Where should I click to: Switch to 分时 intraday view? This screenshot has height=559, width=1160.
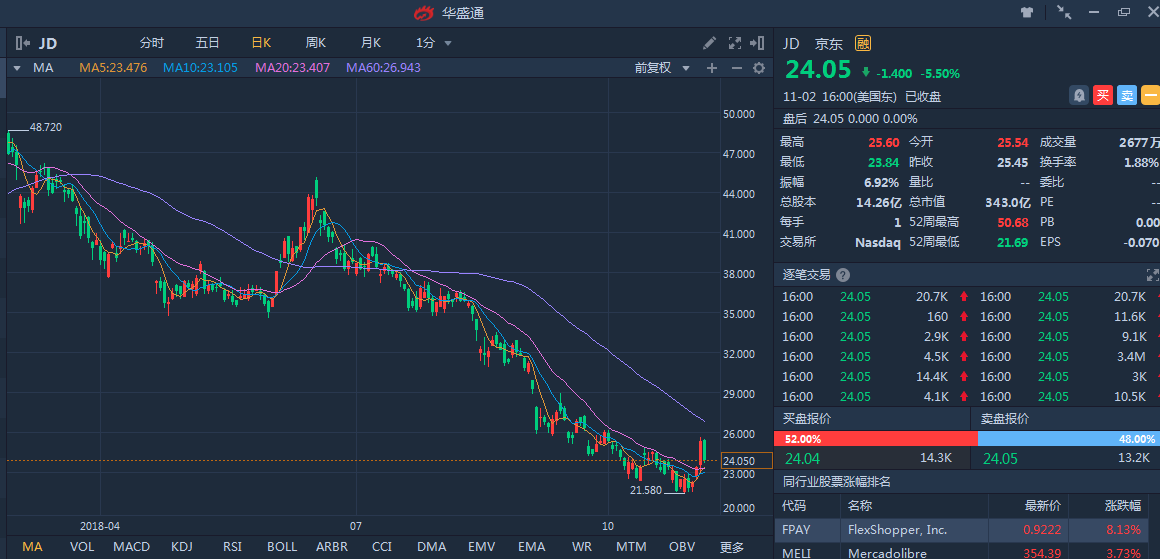point(152,43)
